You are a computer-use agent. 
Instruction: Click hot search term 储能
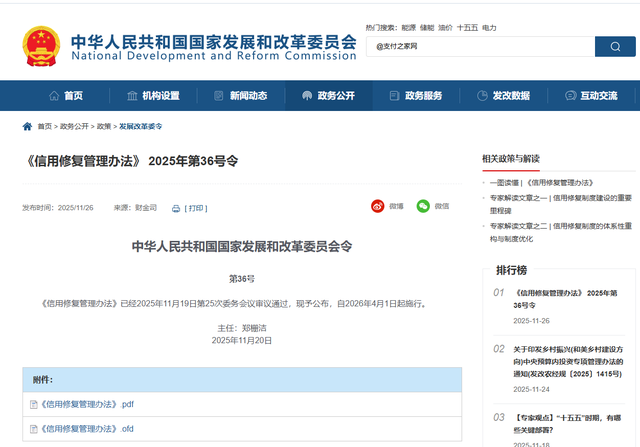427,28
